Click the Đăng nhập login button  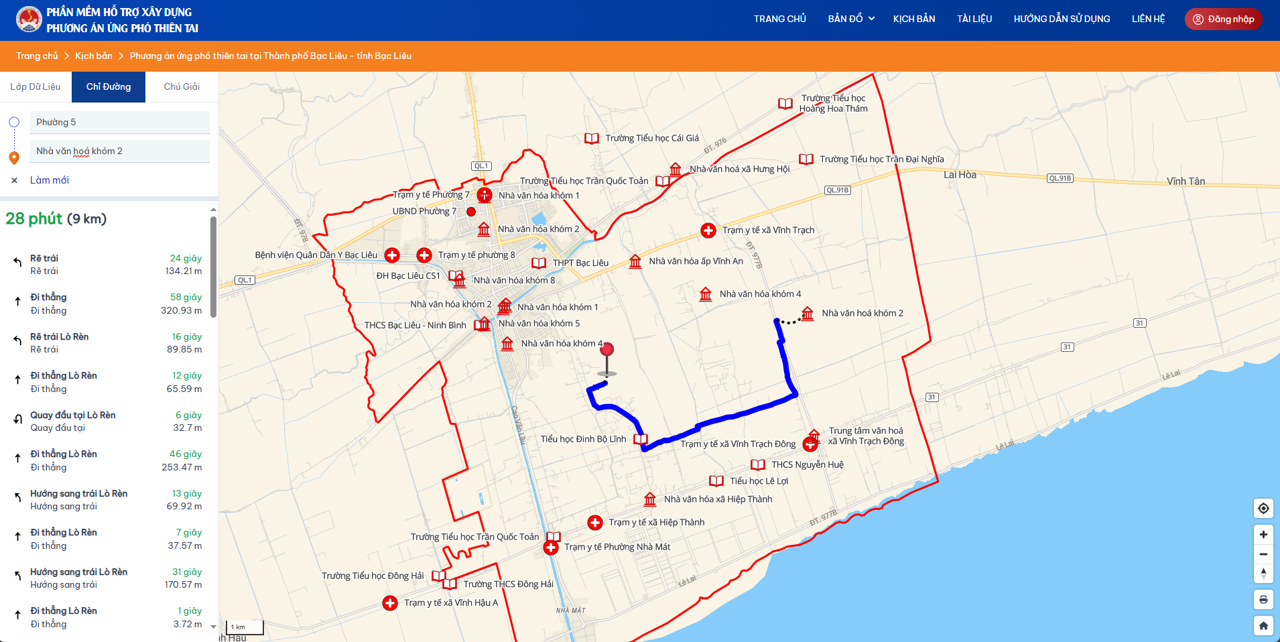[1222, 19]
